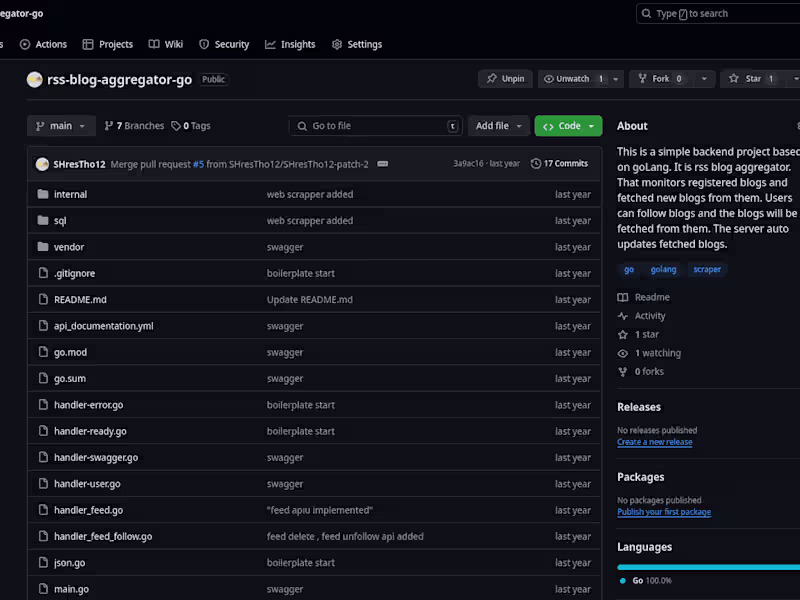
Task: Open the main branch dropdown
Action: [61, 126]
